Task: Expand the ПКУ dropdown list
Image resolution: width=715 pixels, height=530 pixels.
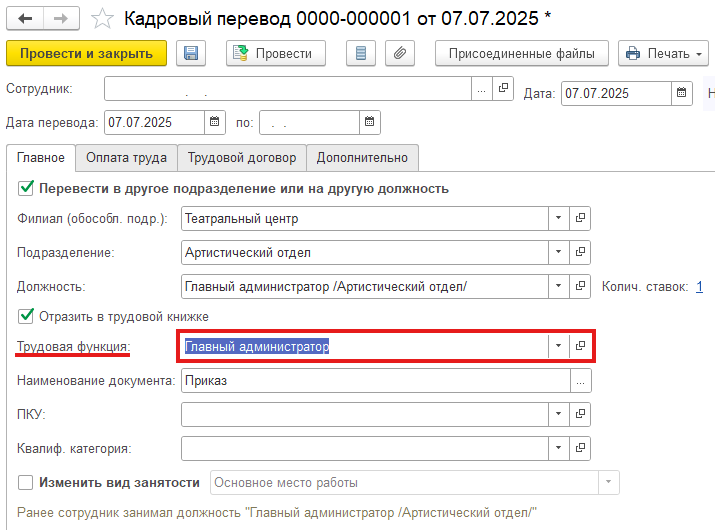Action: coord(559,414)
